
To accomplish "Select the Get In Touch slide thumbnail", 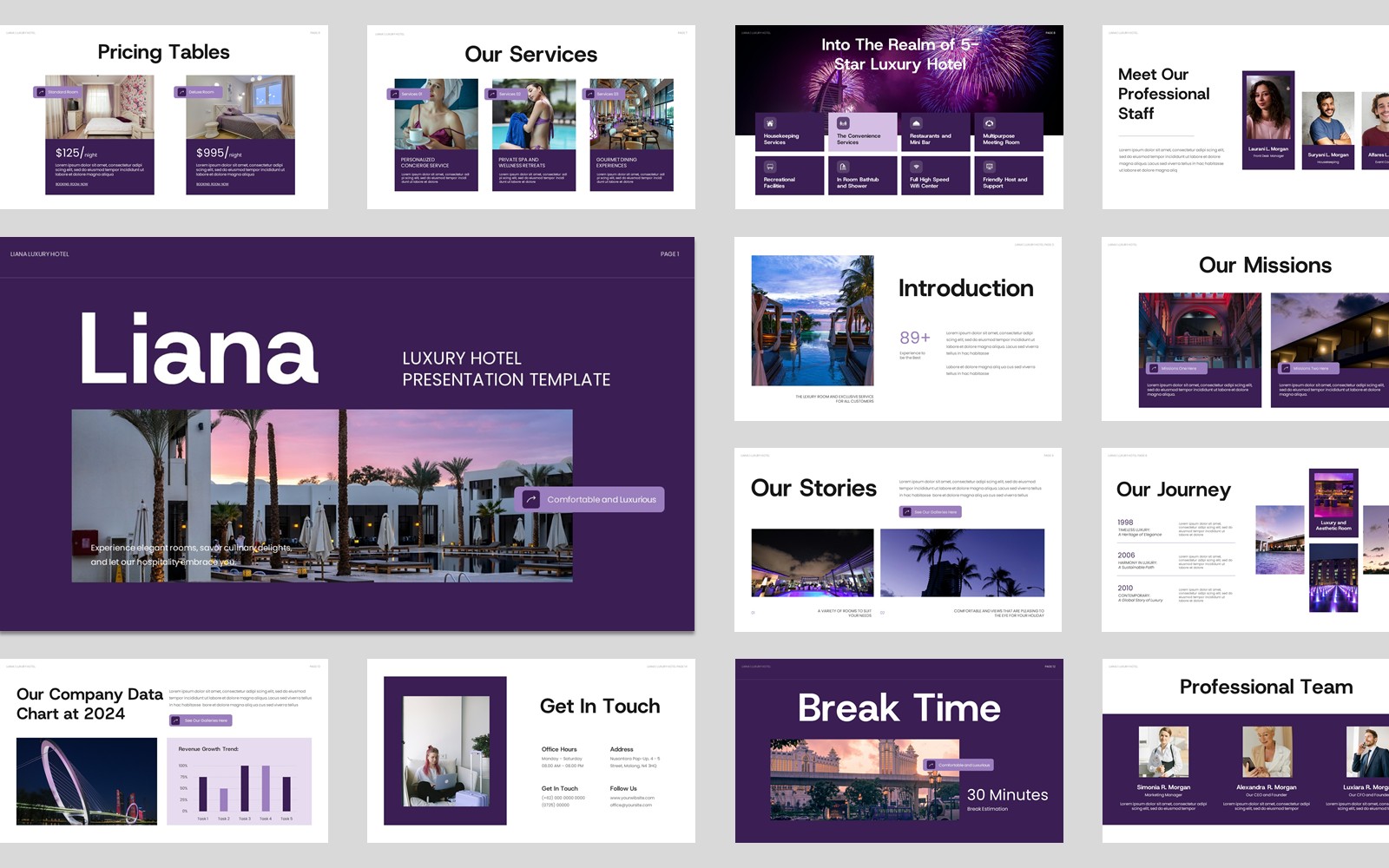I will coord(530,751).
